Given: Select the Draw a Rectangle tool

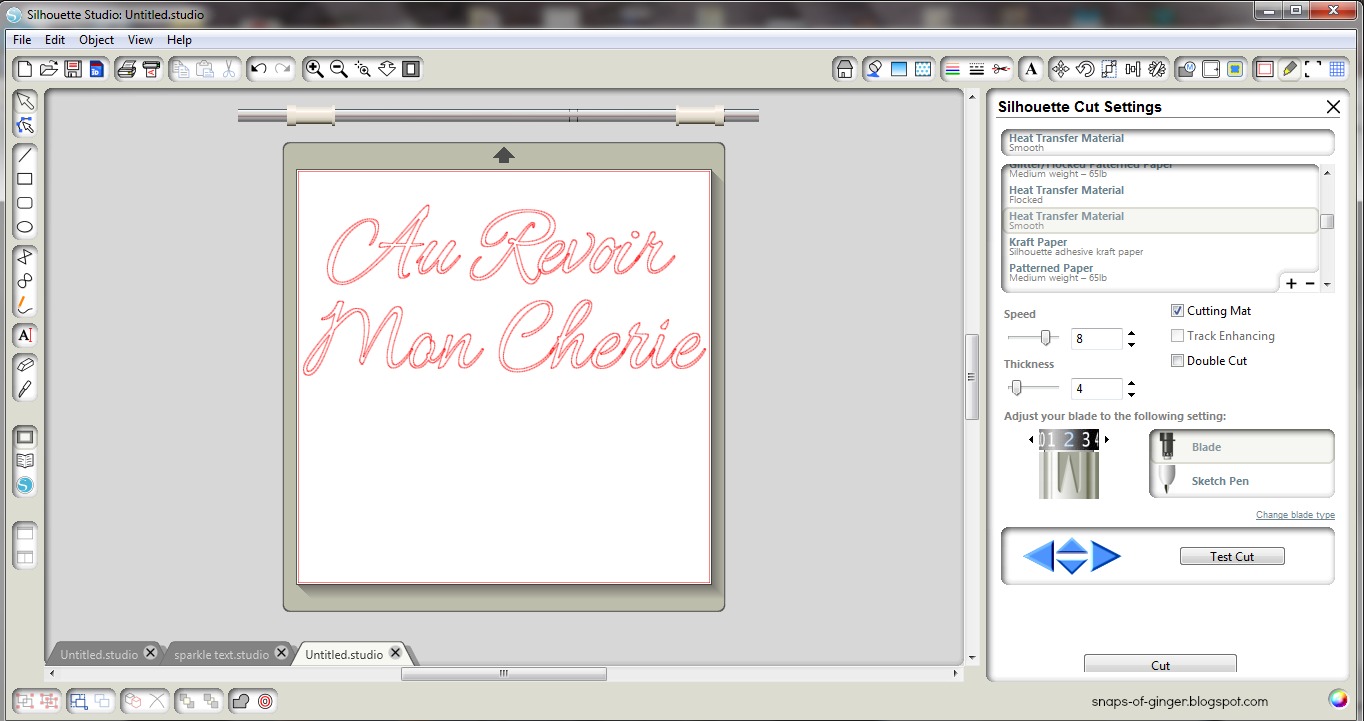Looking at the screenshot, I should [25, 179].
